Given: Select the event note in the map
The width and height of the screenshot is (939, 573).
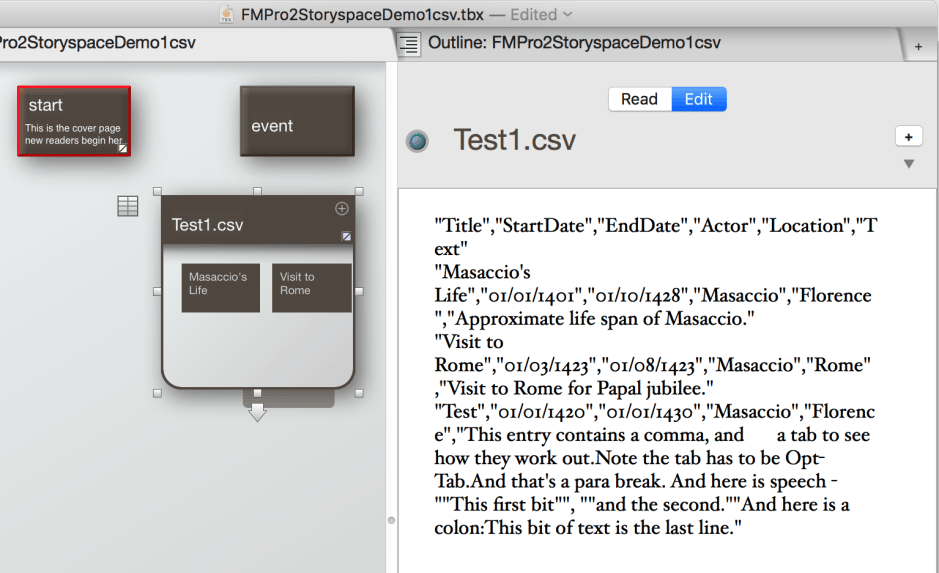Looking at the screenshot, I should coord(297,121).
